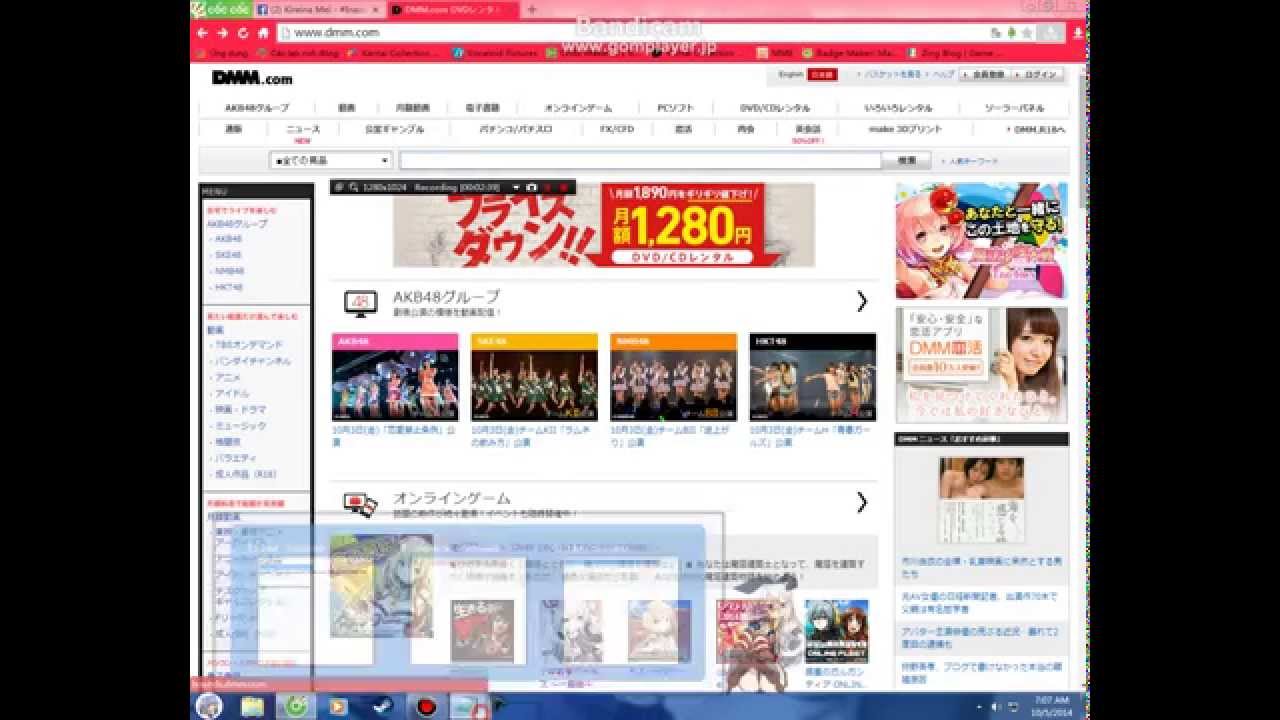Expand the AKB48グループ section chevron
Viewport: 1280px width, 720px height.
pos(861,302)
